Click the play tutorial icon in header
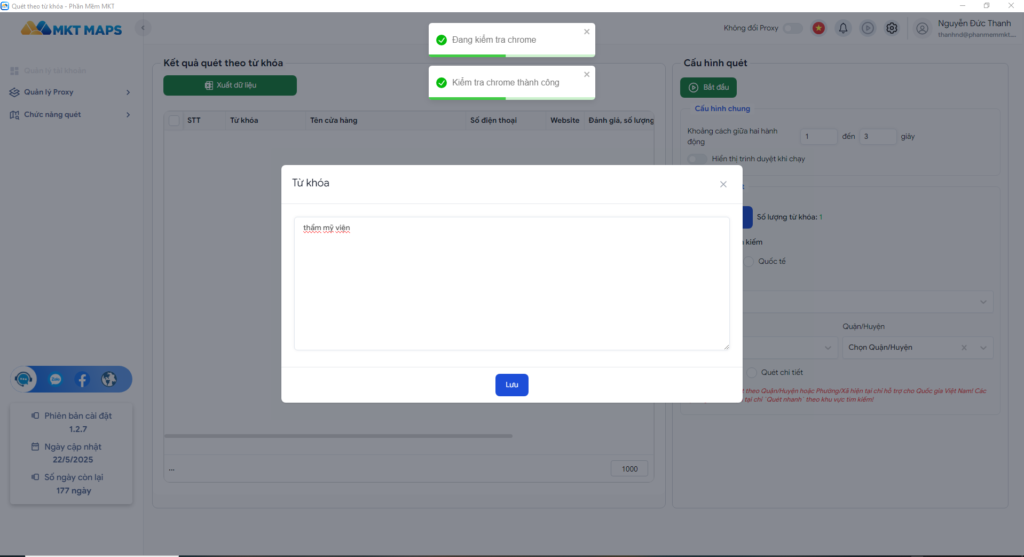1024x557 pixels. pos(868,28)
